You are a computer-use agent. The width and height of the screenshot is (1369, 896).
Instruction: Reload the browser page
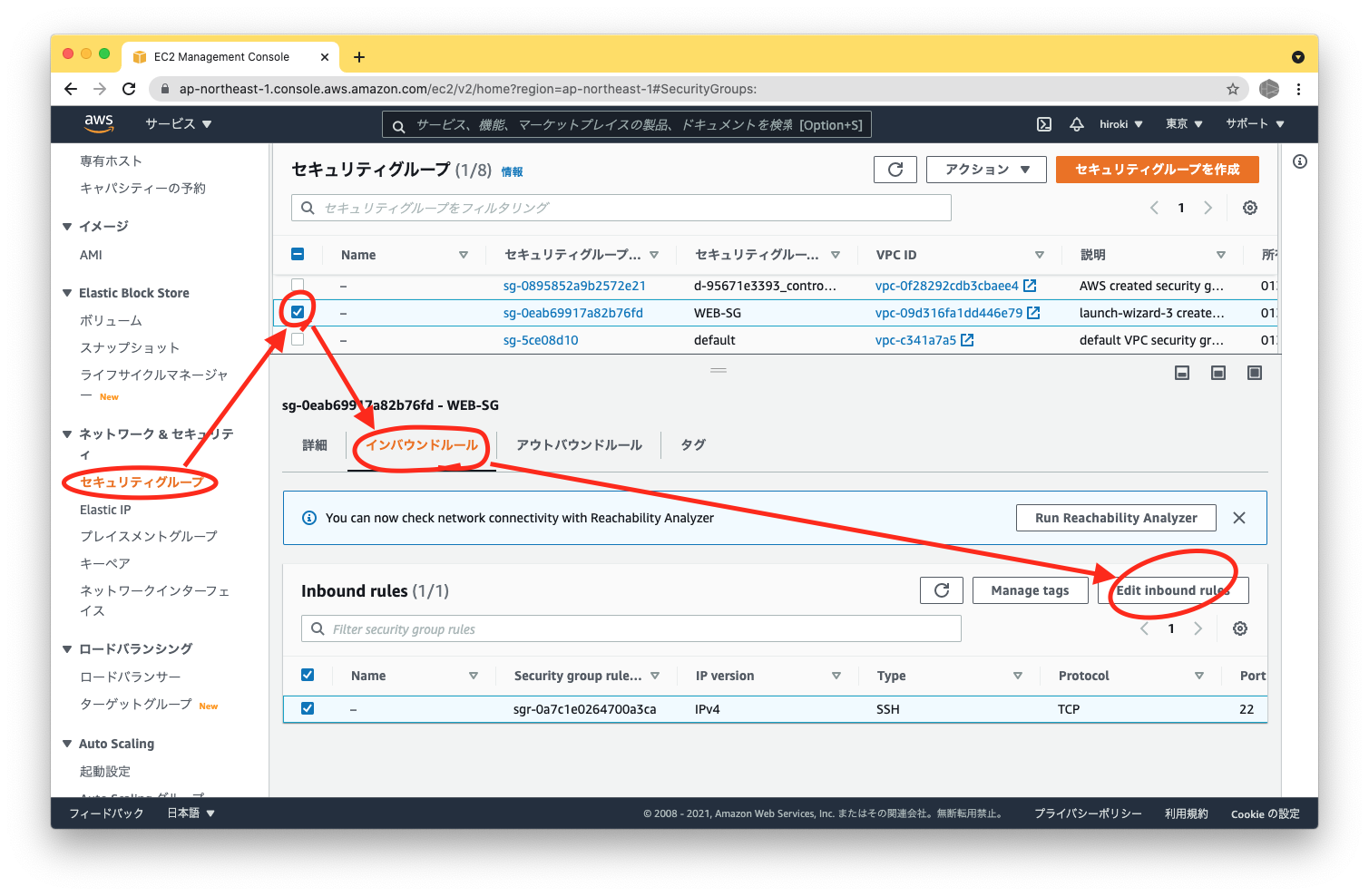coord(129,89)
